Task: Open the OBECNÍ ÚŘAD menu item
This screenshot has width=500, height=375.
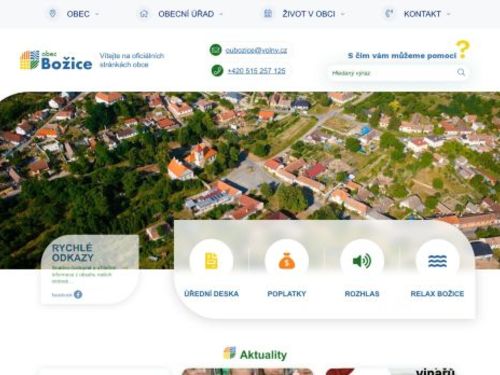Action: click(x=186, y=14)
